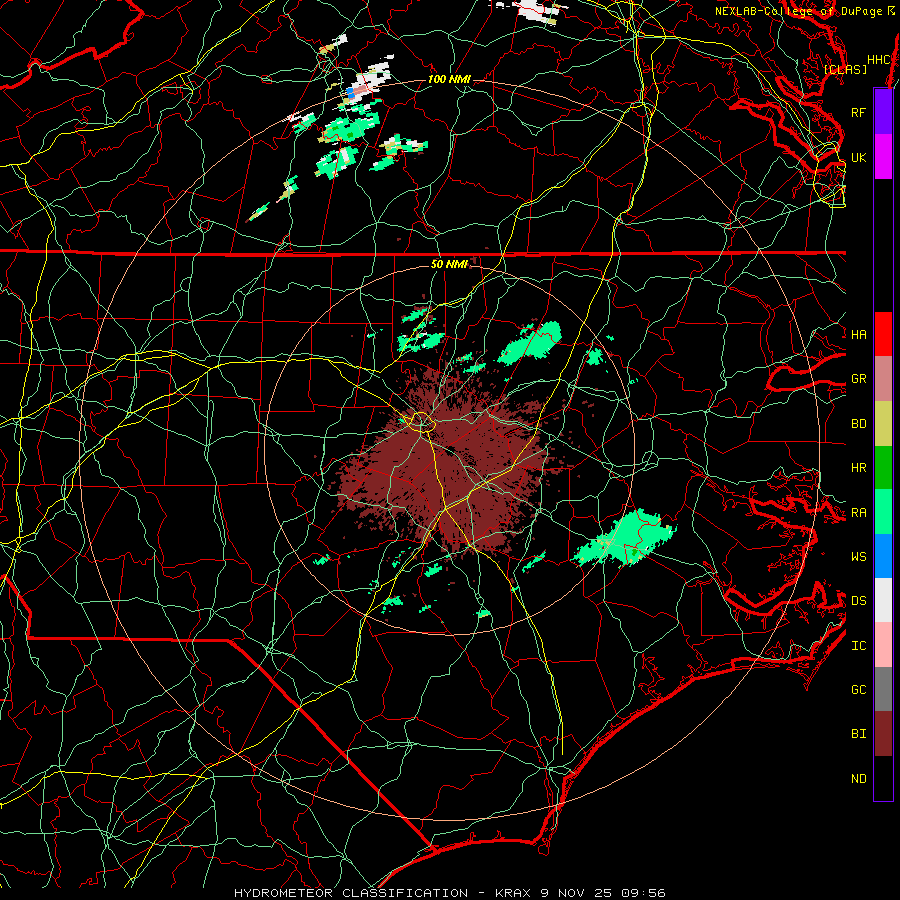Click the 'IC' legend label
This screenshot has width=900, height=900.
[x=858, y=646]
